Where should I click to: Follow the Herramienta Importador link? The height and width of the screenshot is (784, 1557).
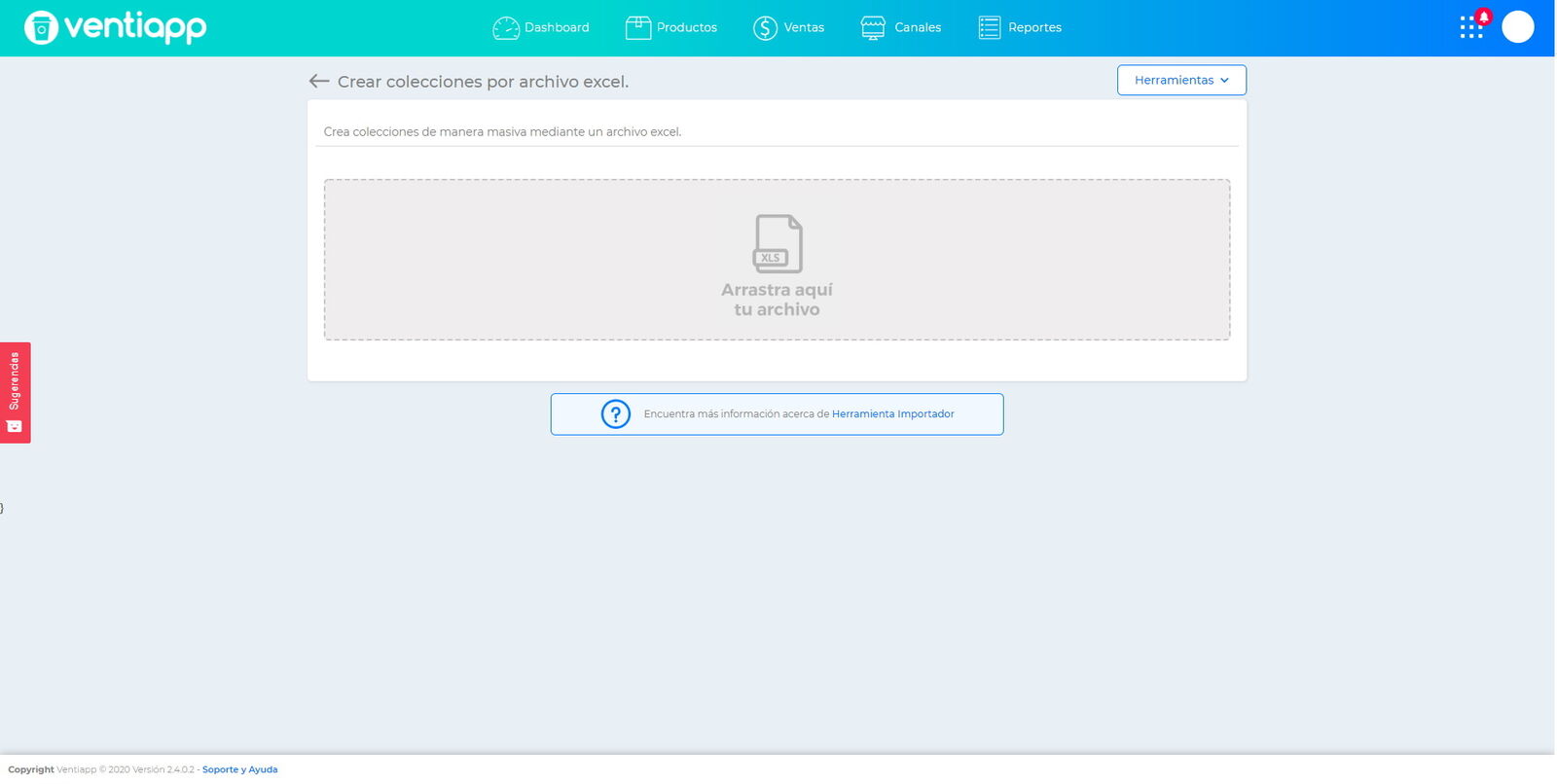[893, 414]
